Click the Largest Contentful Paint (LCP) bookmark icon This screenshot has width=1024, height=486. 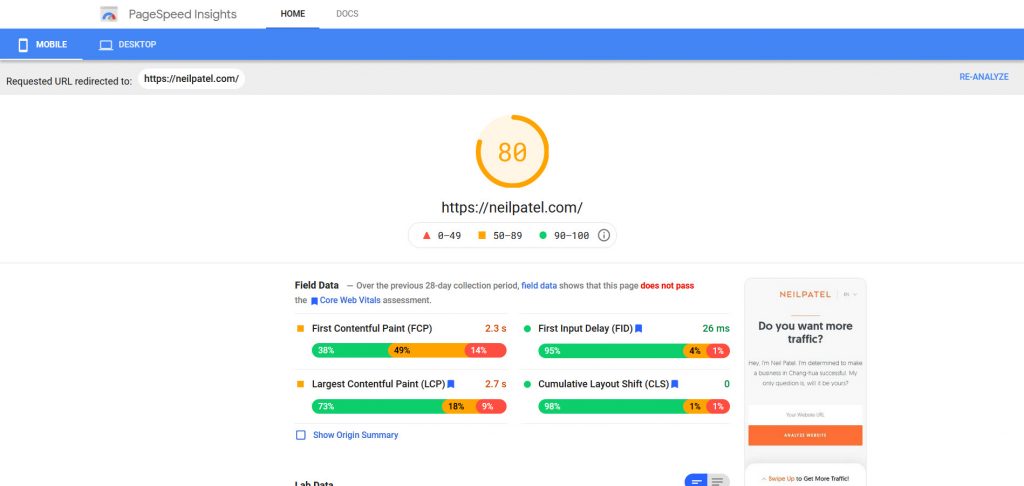tap(451, 384)
